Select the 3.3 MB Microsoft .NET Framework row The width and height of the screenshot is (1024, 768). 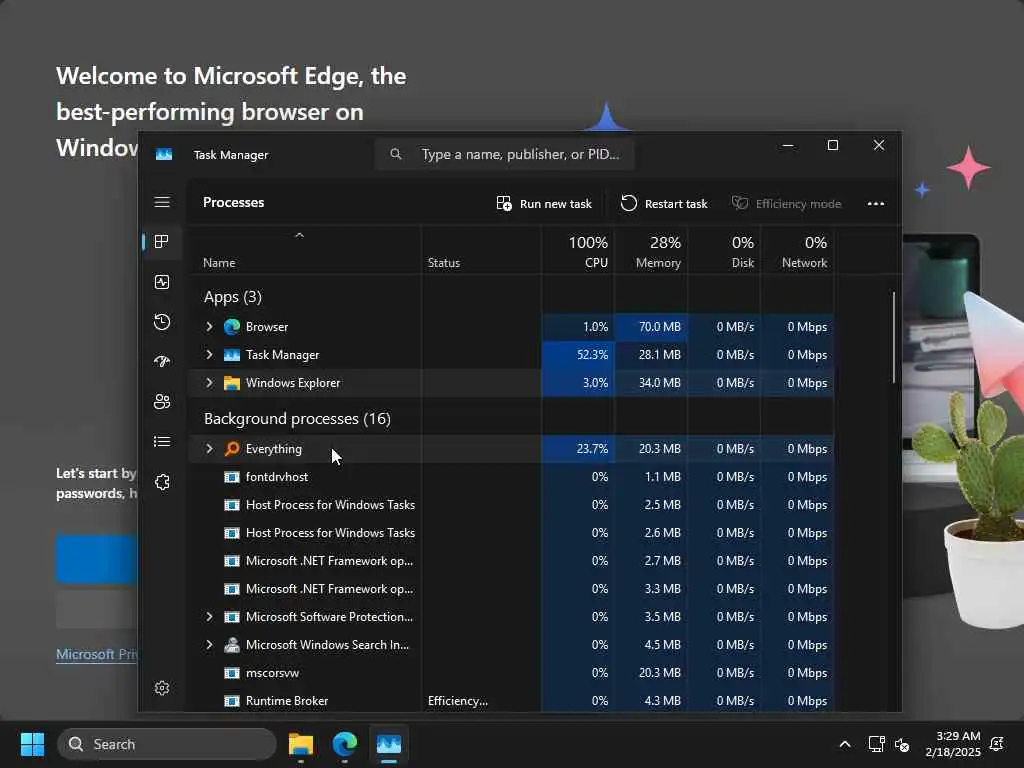pos(511,589)
